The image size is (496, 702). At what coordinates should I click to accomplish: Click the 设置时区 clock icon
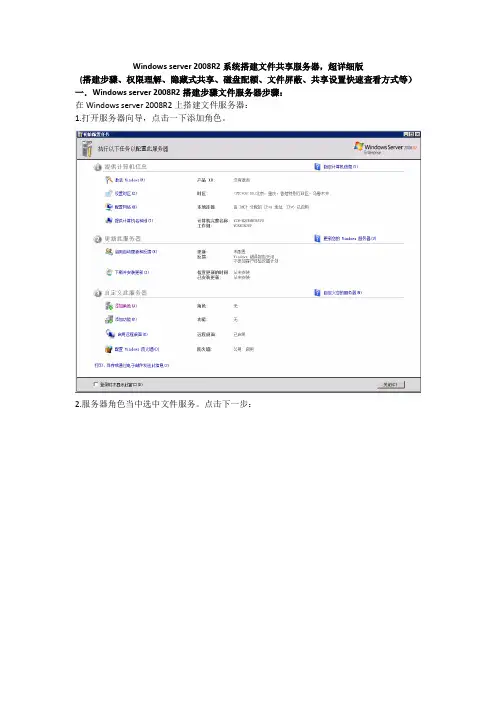[109, 193]
